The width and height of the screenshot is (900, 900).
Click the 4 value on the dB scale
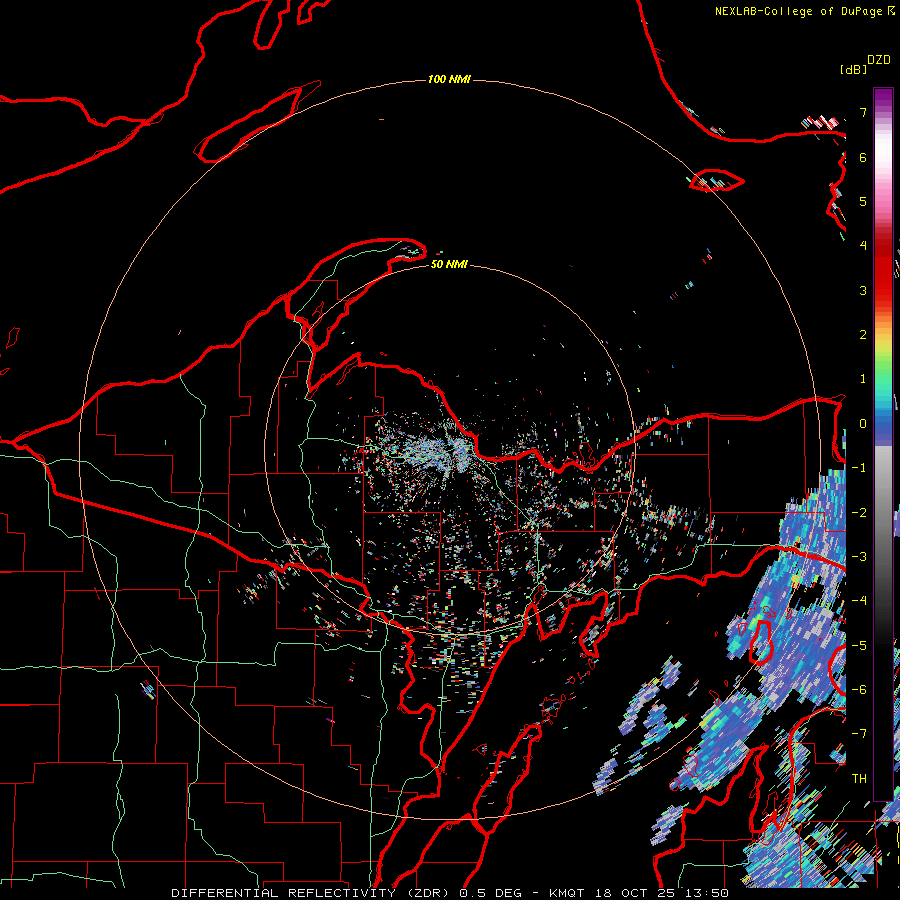tap(863, 246)
